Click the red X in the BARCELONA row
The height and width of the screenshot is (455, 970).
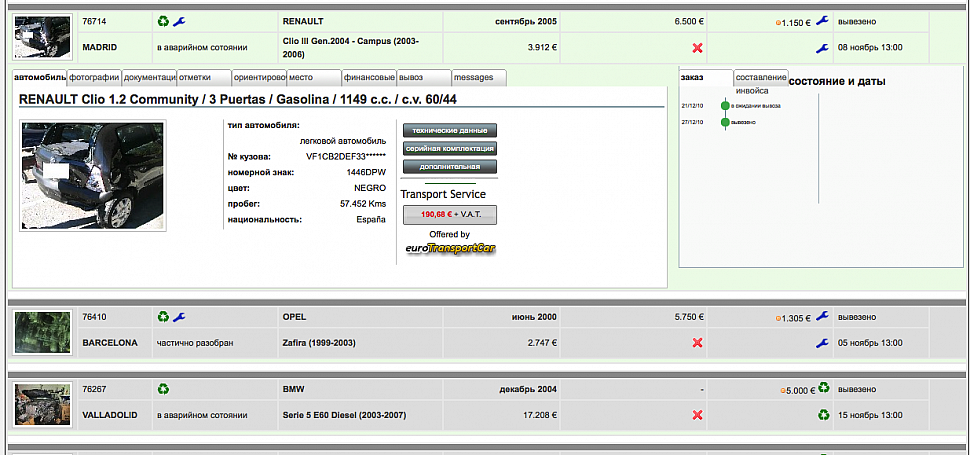click(x=698, y=342)
